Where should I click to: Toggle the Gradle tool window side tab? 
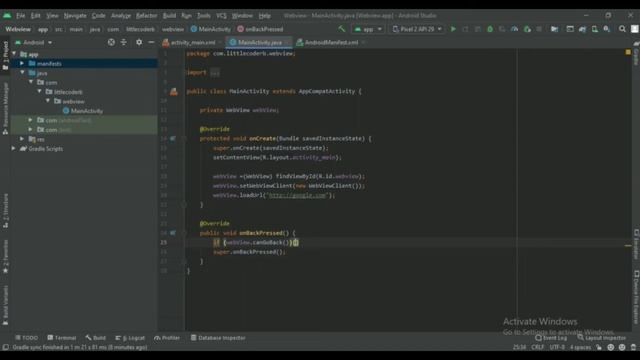pyautogui.click(x=636, y=53)
